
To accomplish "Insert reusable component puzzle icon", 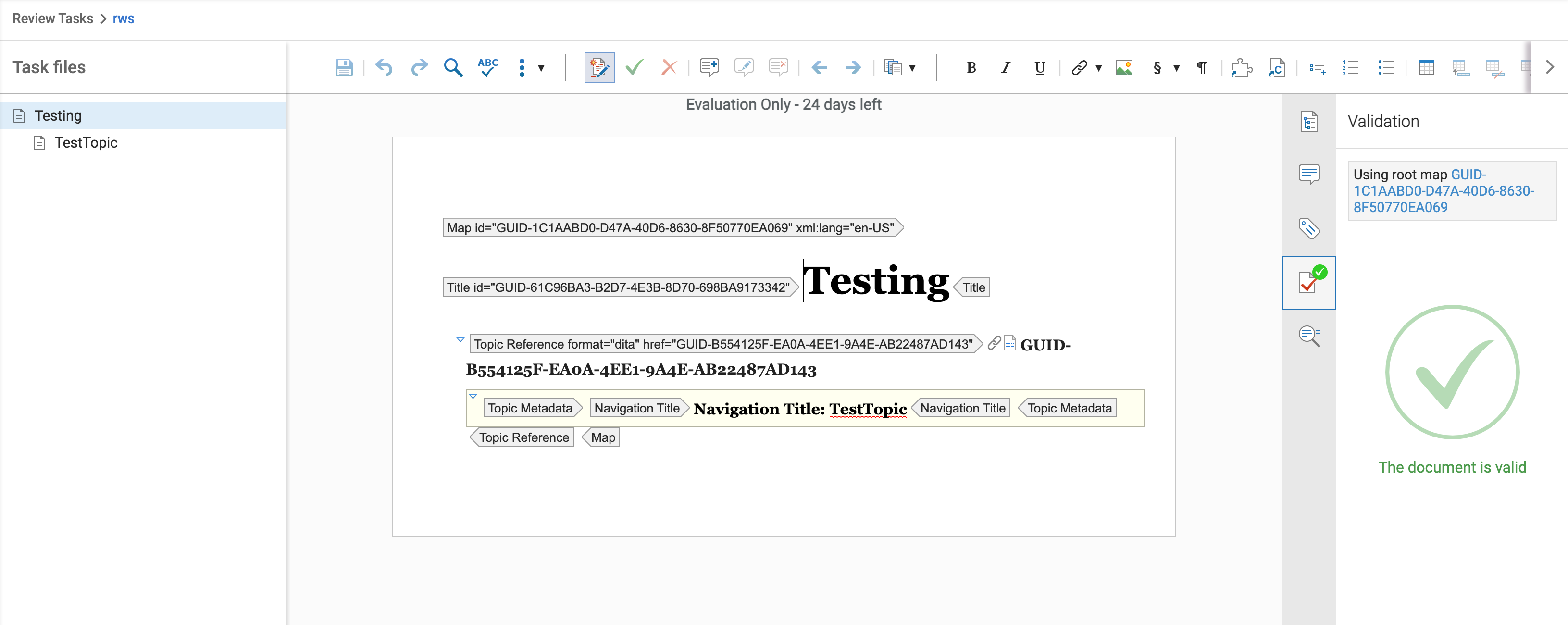I will (1242, 68).
